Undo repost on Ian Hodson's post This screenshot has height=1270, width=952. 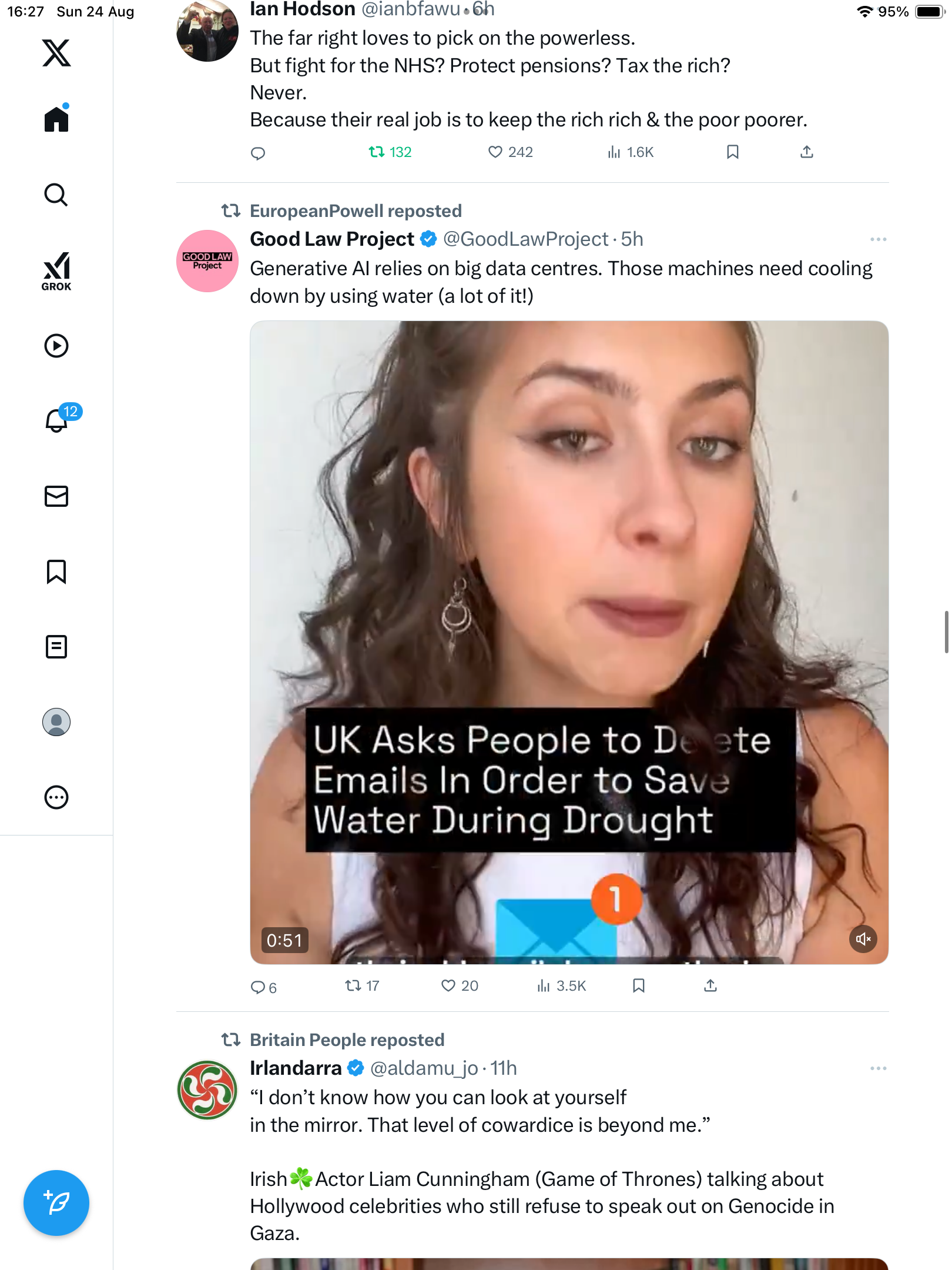[x=377, y=152]
